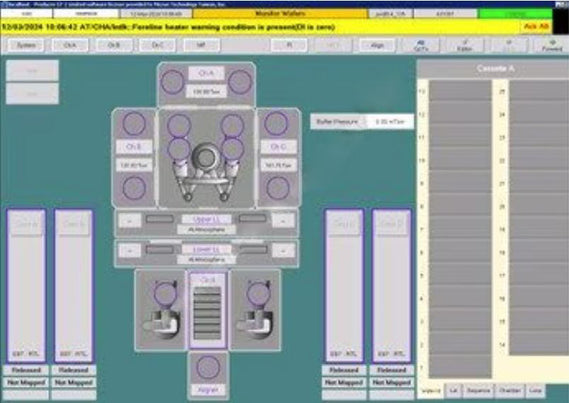This screenshot has height=403, width=569.
Task: Click the Ch A pressure readout
Action: click(x=206, y=92)
